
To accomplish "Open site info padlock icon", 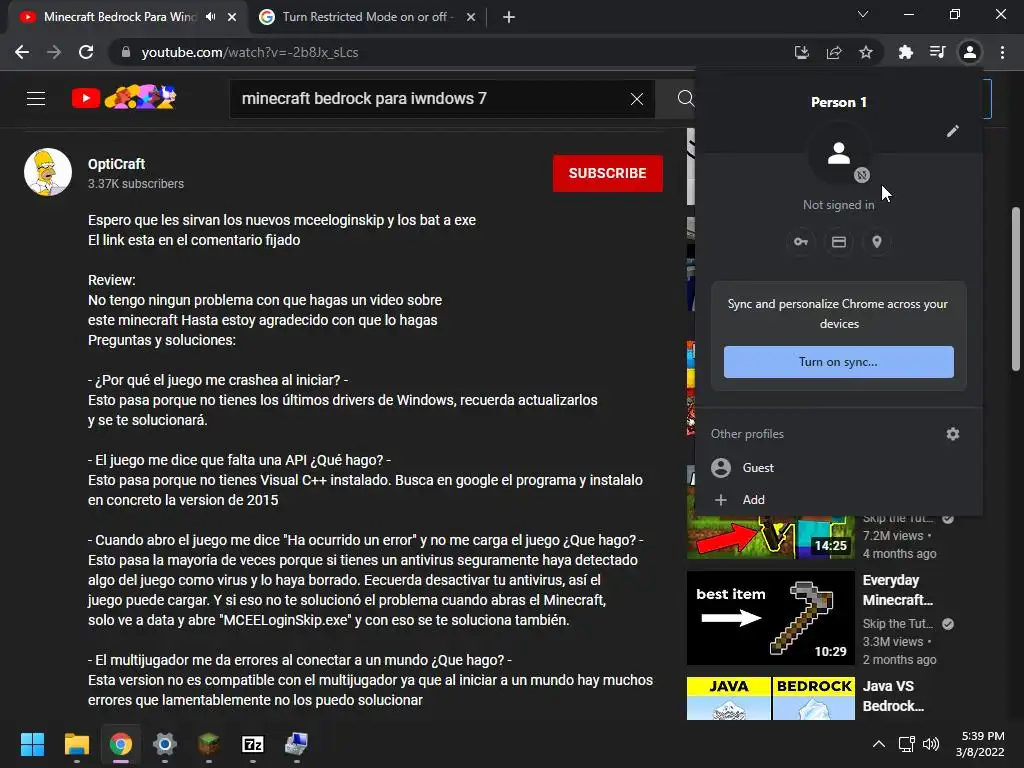I will (126, 52).
